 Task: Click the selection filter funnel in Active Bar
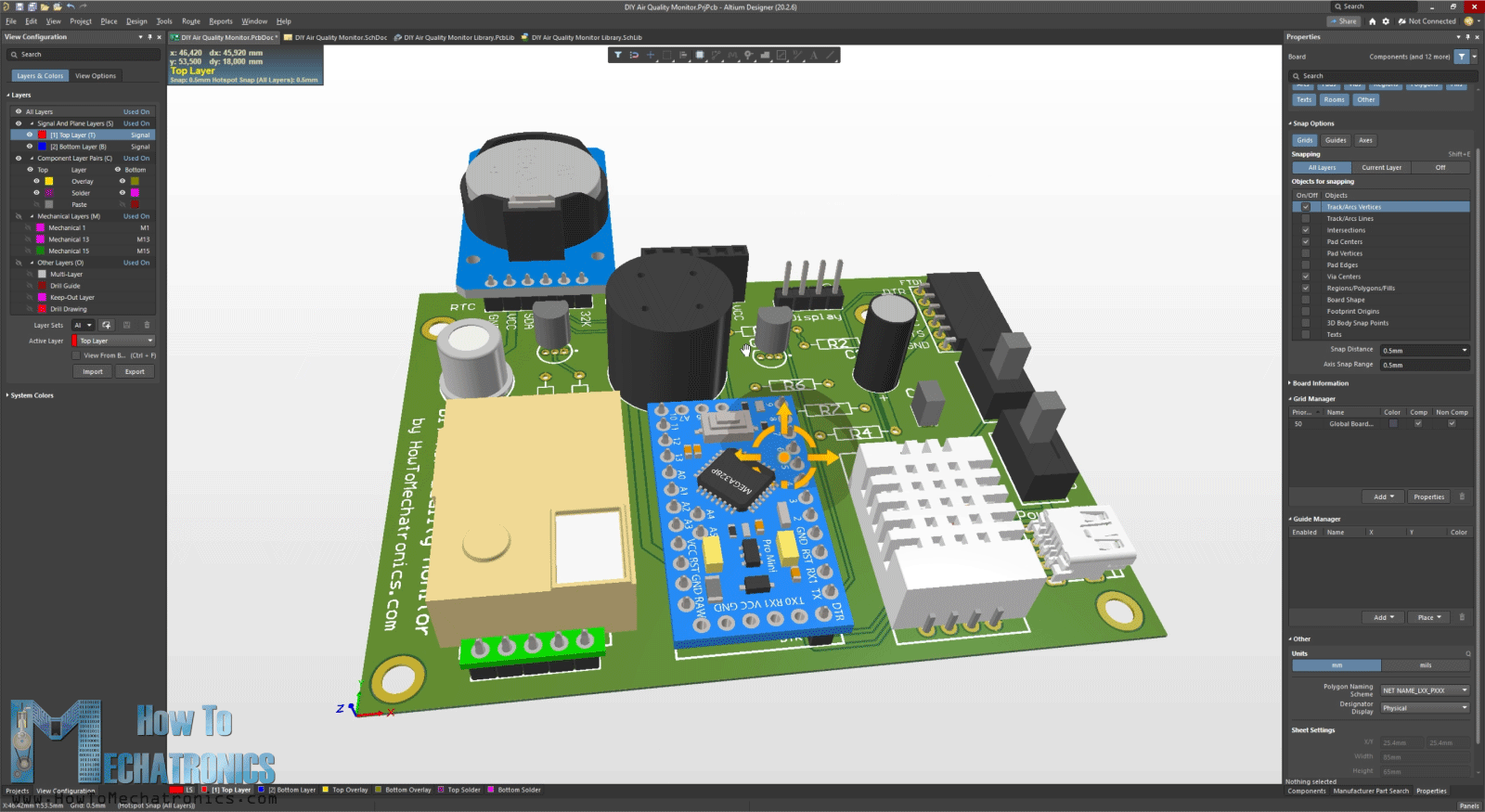point(618,55)
